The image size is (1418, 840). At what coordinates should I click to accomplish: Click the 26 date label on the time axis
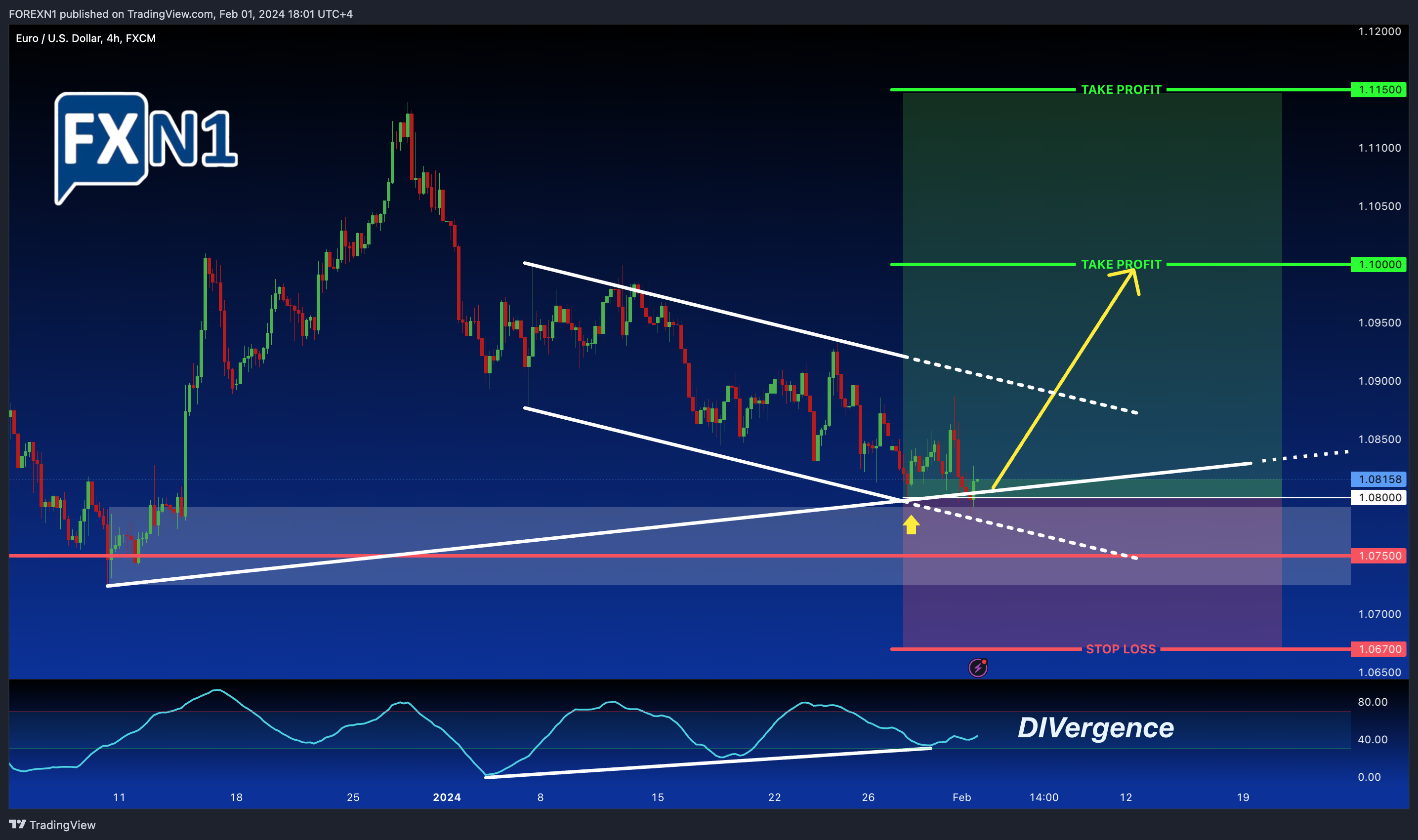(868, 797)
